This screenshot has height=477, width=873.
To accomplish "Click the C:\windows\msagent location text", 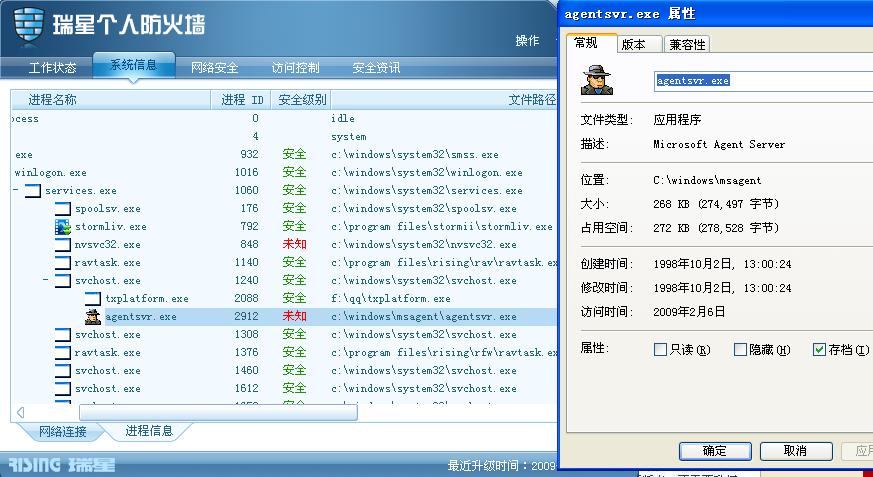I will tap(707, 180).
